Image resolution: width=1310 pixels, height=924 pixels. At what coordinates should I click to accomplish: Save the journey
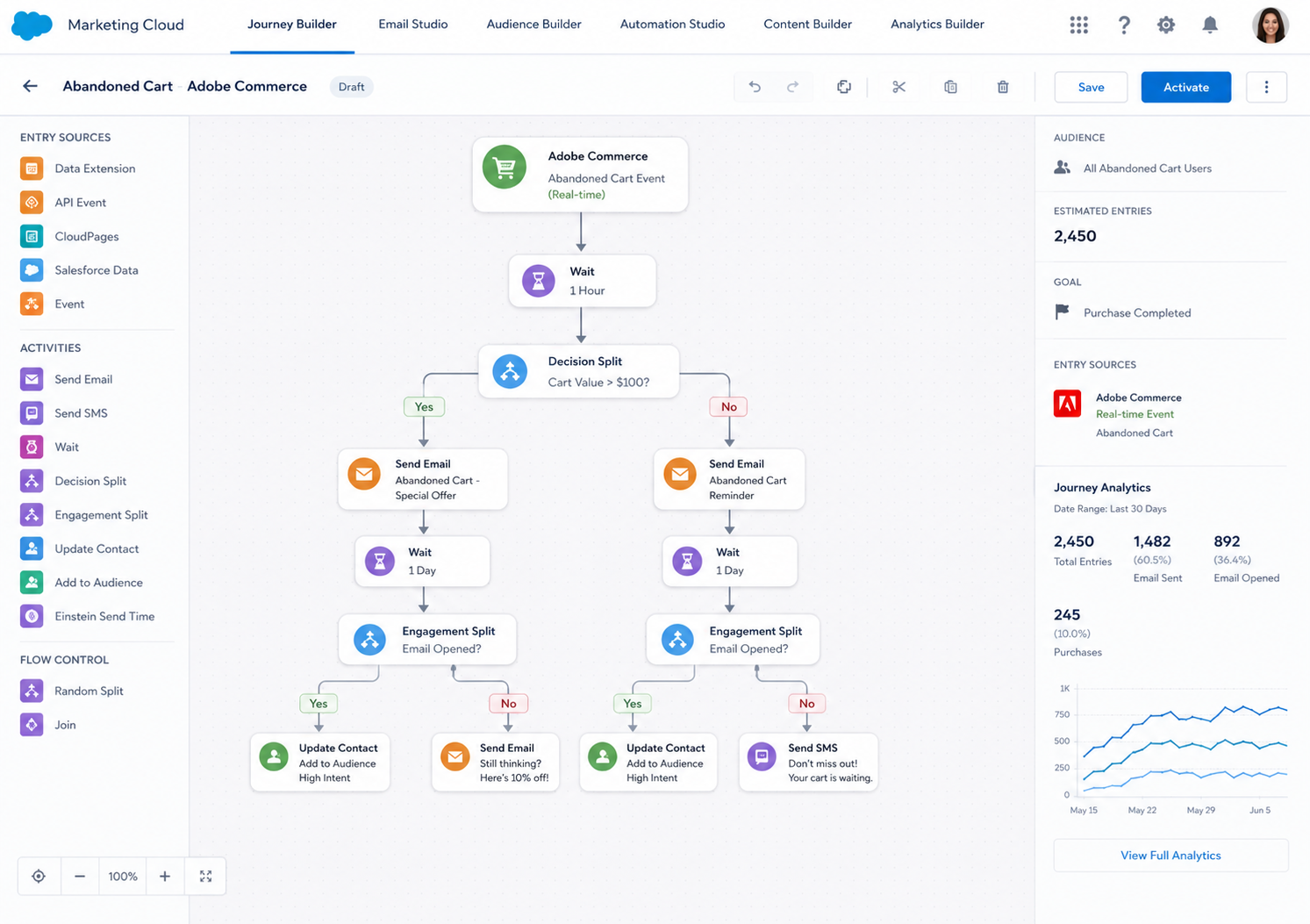1091,87
